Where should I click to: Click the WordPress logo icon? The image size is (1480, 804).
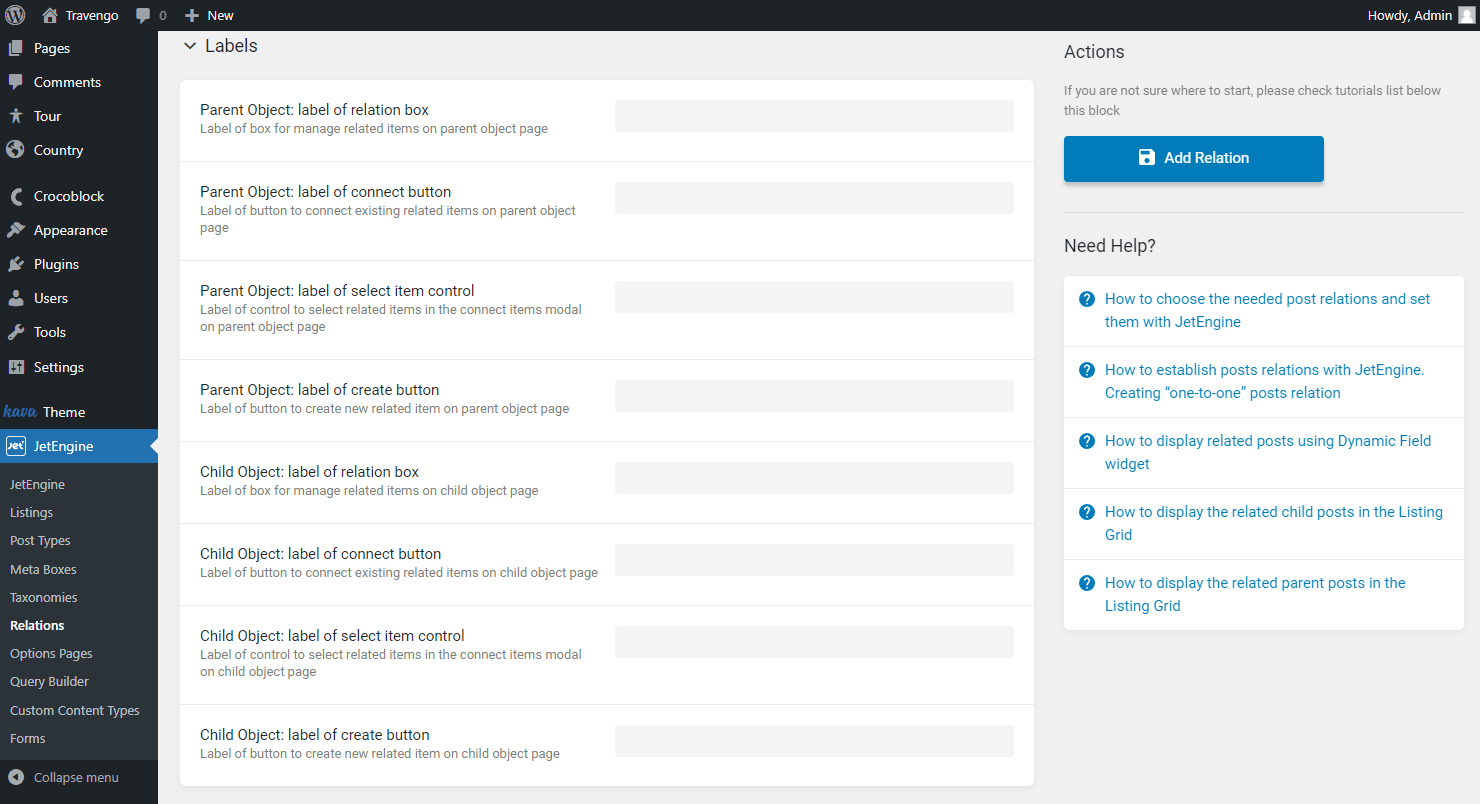pyautogui.click(x=15, y=15)
